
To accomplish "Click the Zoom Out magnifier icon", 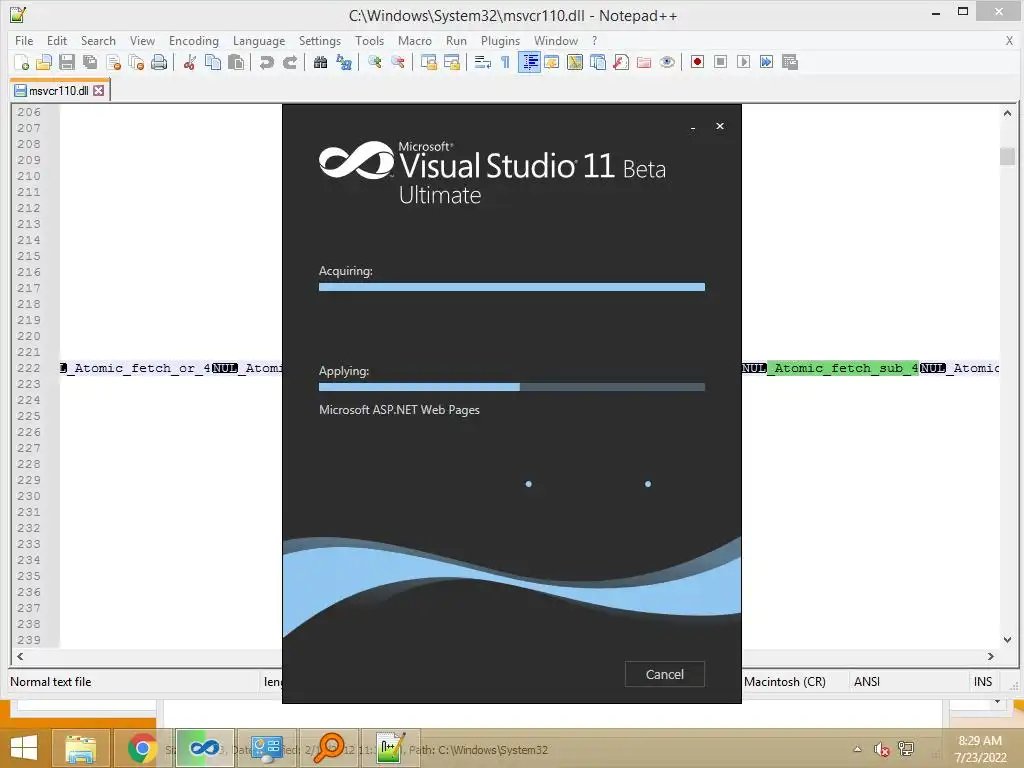I will (397, 62).
